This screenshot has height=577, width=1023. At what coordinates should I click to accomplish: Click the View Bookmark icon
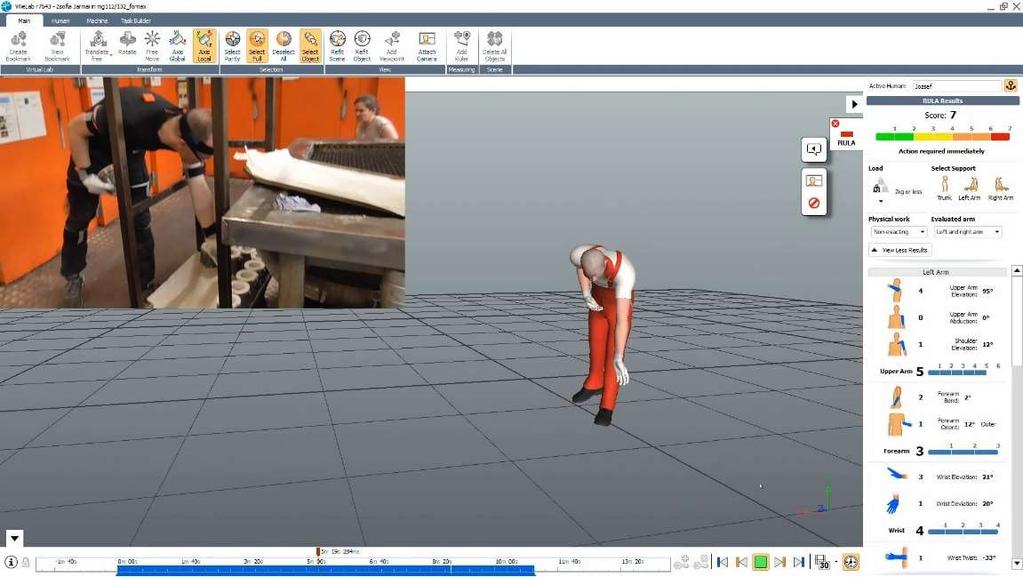(x=57, y=46)
